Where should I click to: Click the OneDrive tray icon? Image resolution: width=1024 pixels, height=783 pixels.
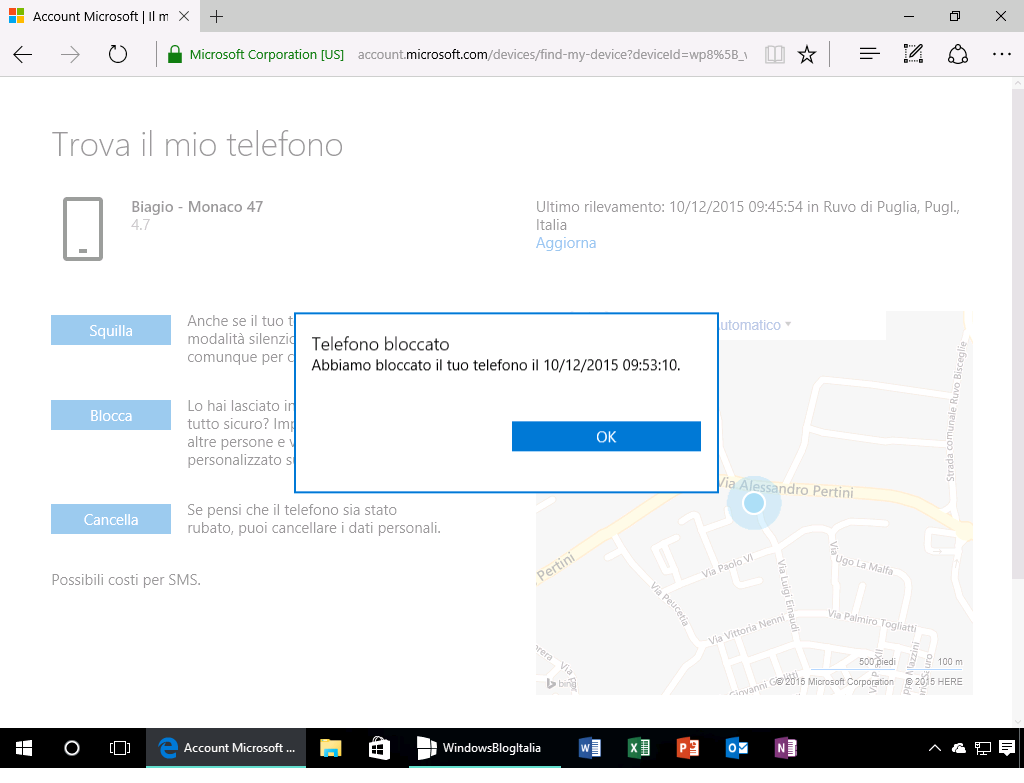click(x=959, y=748)
